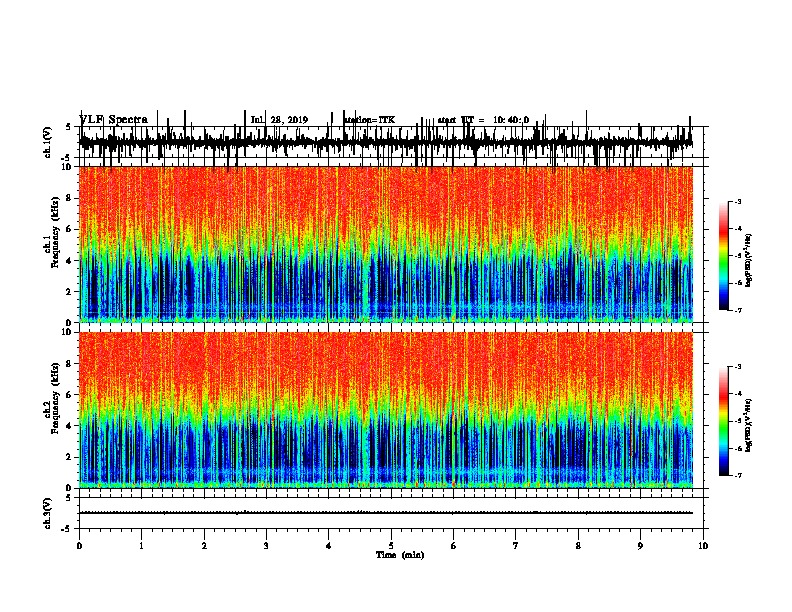Click the "2" kHz tick on ch.2 frequency axis
Image resolution: width=792 pixels, height=612 pixels.
pyautogui.click(x=70, y=457)
